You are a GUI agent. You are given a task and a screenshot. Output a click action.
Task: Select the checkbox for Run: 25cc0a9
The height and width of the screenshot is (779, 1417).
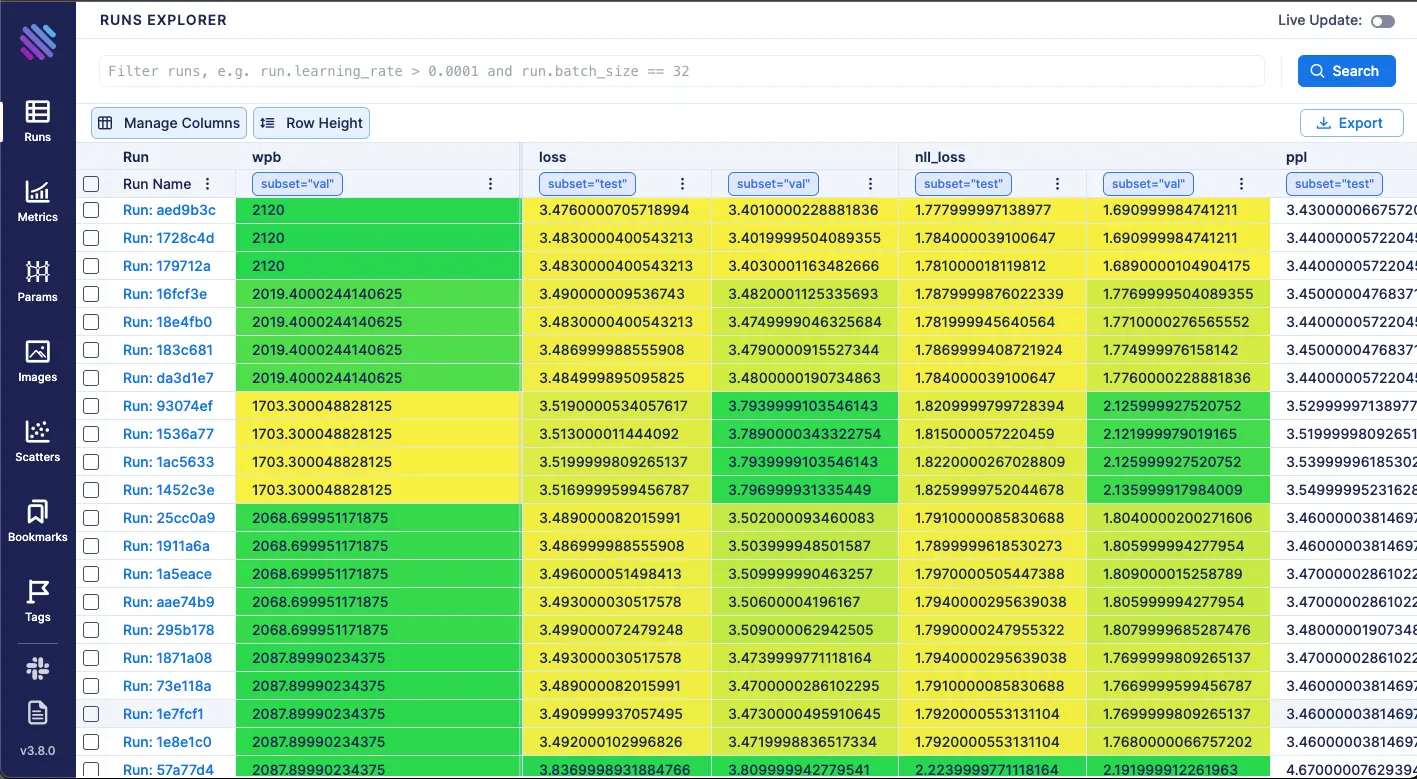[91, 518]
